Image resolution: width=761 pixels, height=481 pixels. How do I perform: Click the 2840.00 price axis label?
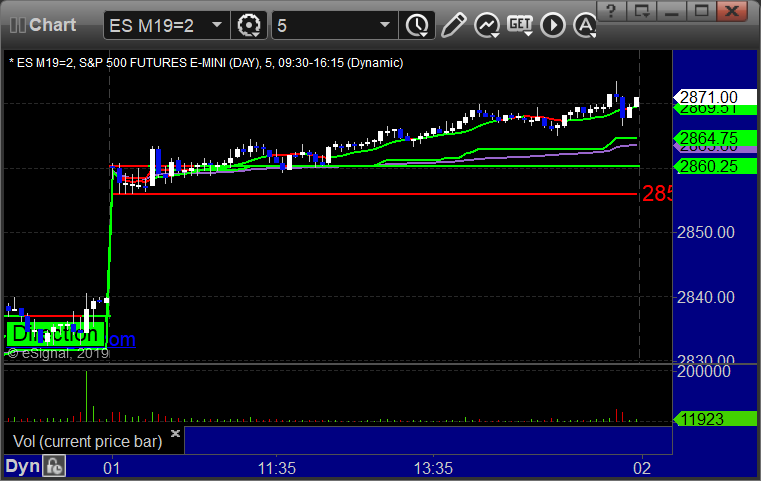click(x=706, y=297)
